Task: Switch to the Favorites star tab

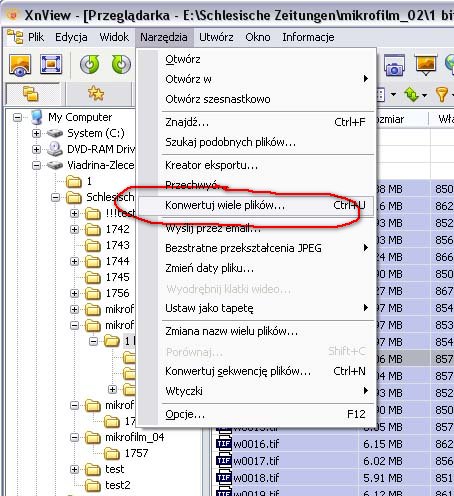Action: point(96,93)
